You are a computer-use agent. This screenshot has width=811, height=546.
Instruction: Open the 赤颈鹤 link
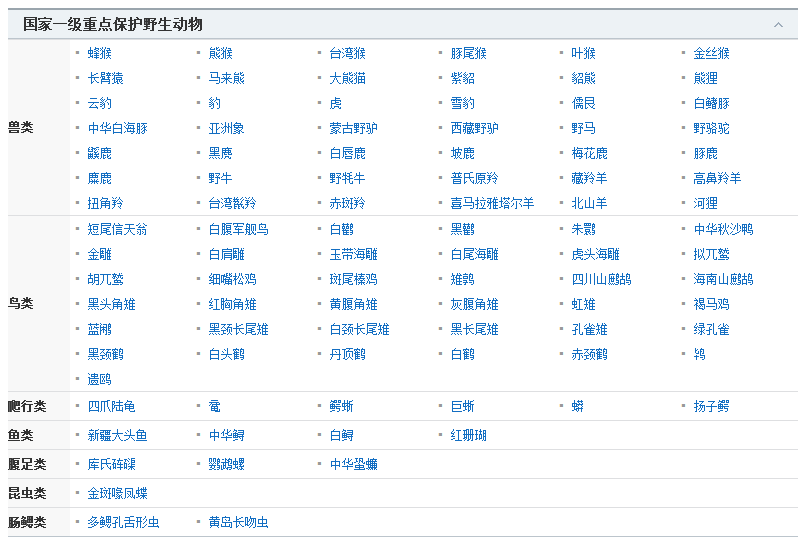(x=590, y=355)
